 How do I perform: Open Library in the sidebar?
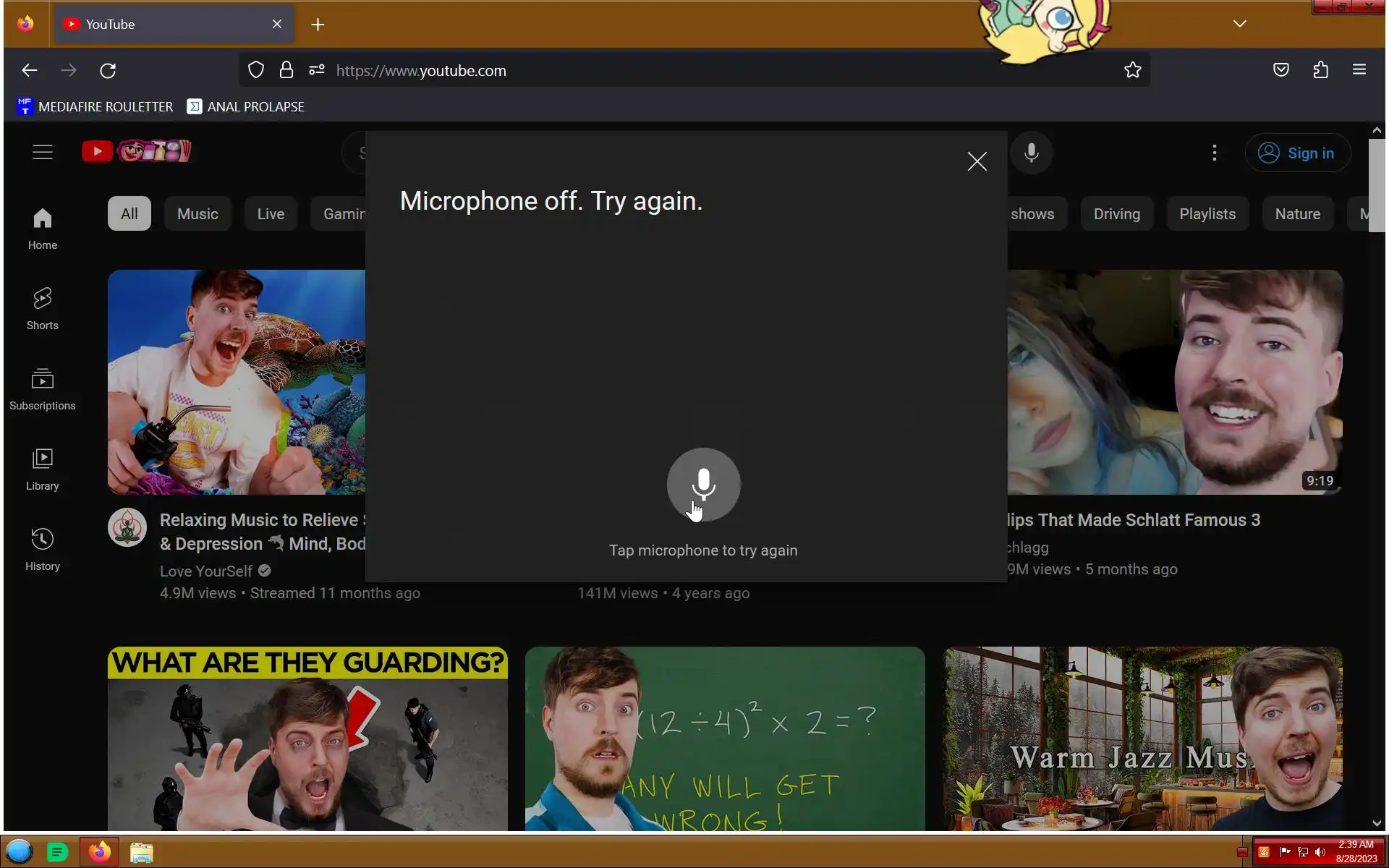coord(43,469)
